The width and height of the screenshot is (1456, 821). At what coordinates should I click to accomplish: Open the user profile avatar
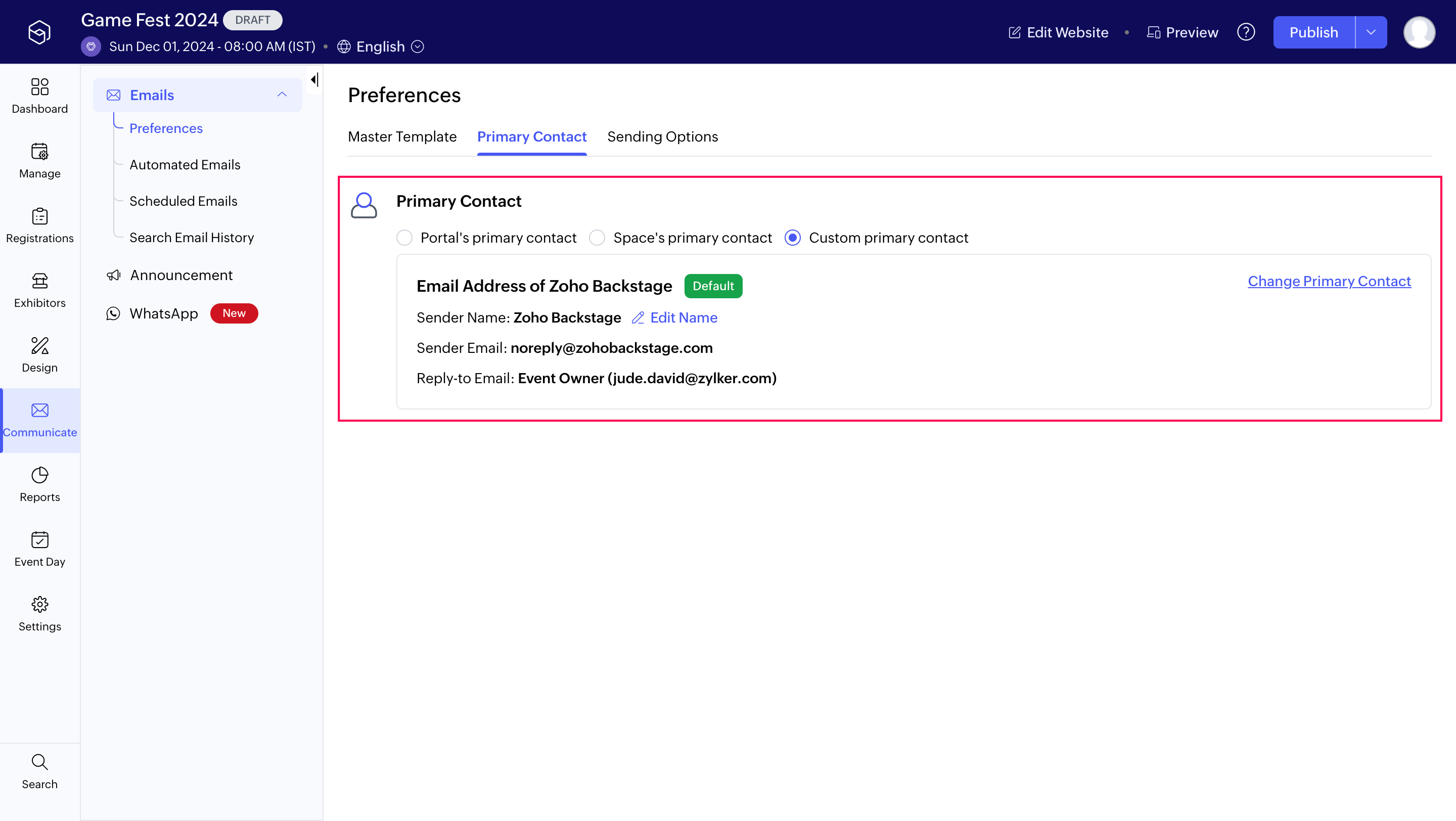tap(1419, 32)
